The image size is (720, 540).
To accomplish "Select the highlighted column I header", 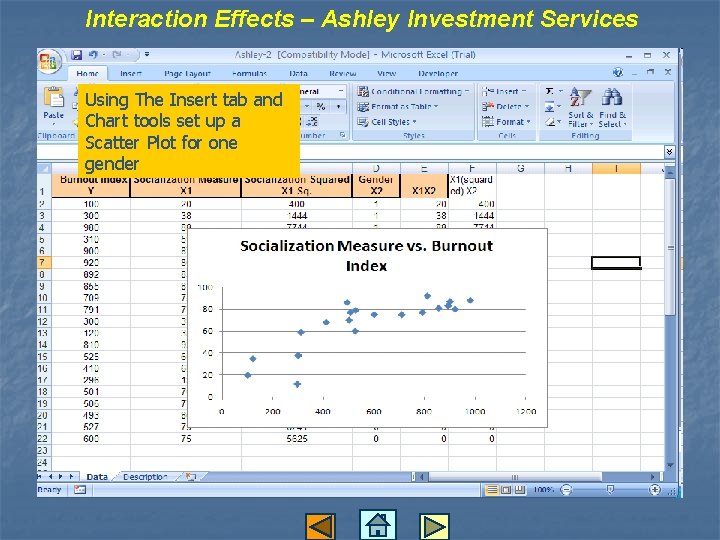I will pos(616,168).
